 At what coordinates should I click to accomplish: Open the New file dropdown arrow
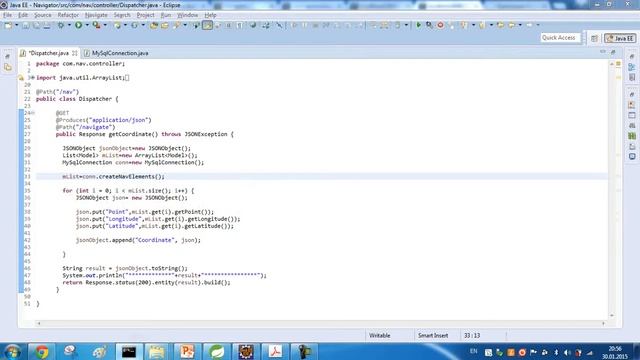17,25
